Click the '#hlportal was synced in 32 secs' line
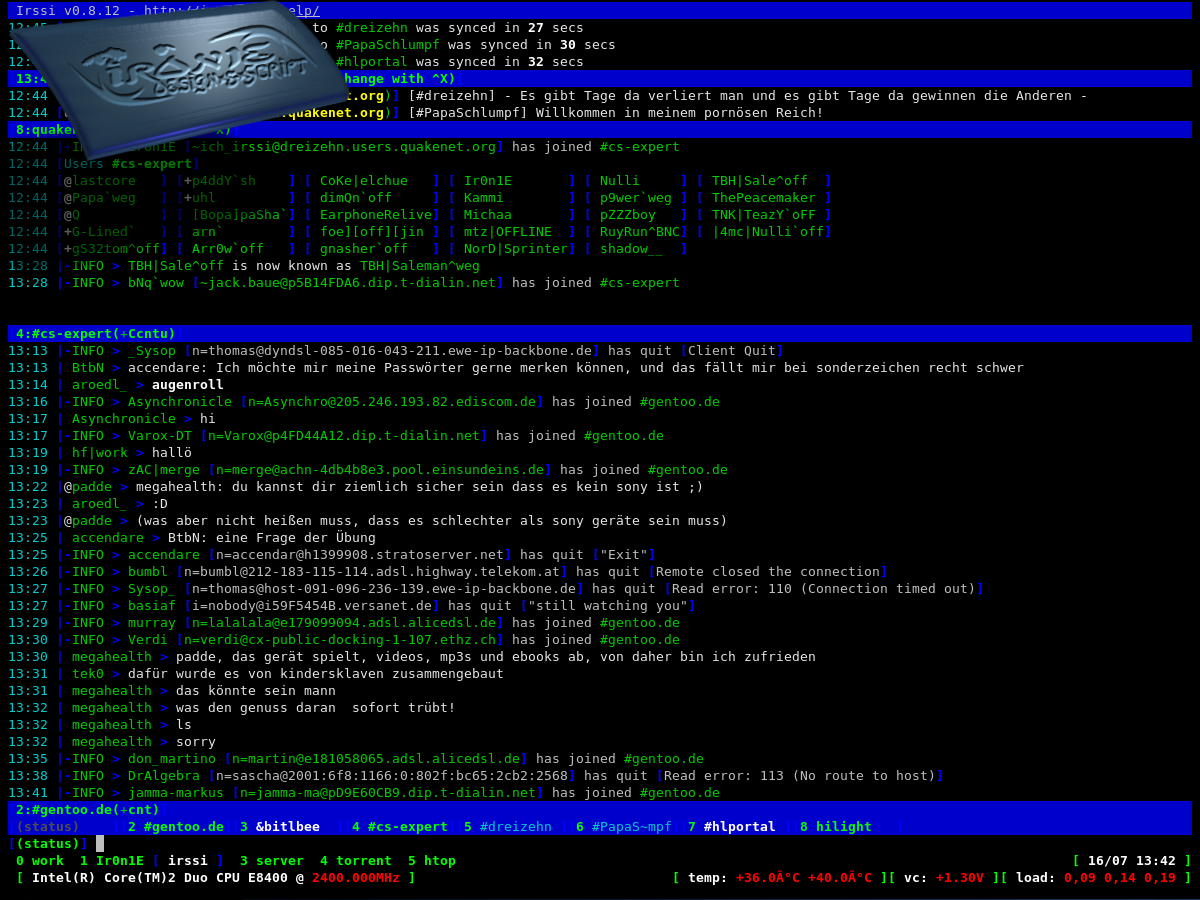1200x900 pixels. (x=460, y=62)
